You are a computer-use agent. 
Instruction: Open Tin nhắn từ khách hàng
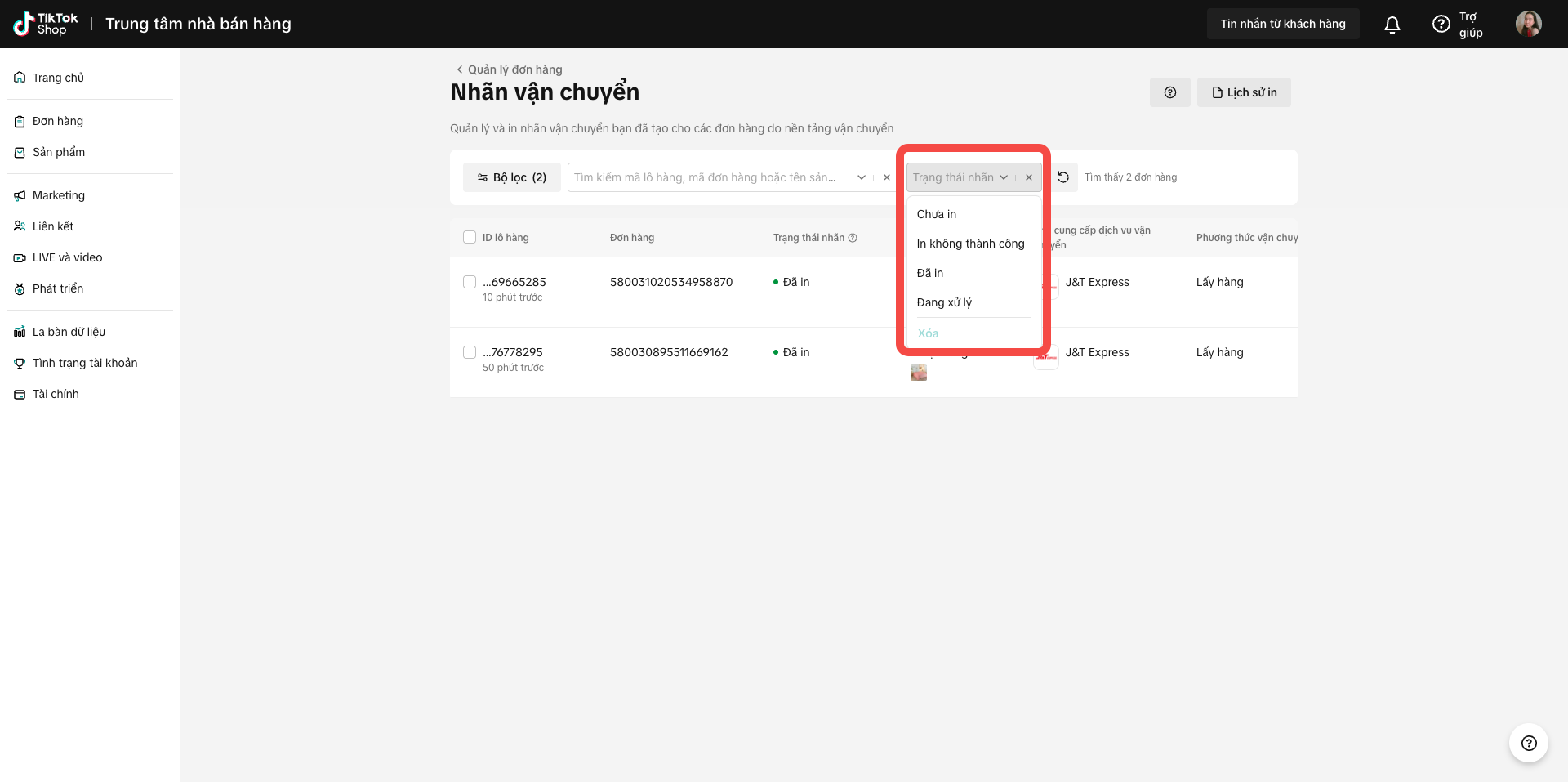[1283, 24]
